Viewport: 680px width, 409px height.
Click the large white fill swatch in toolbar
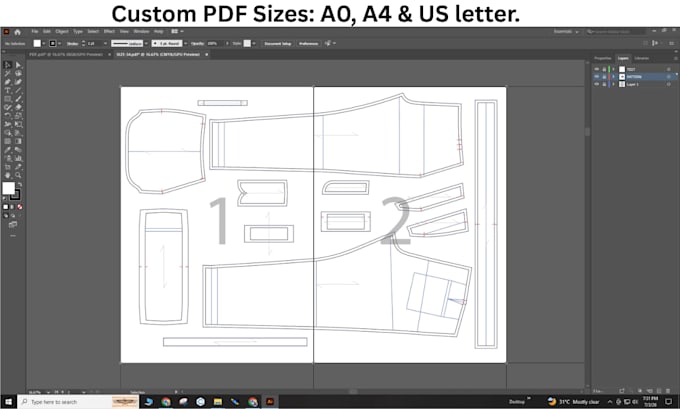pos(8,188)
